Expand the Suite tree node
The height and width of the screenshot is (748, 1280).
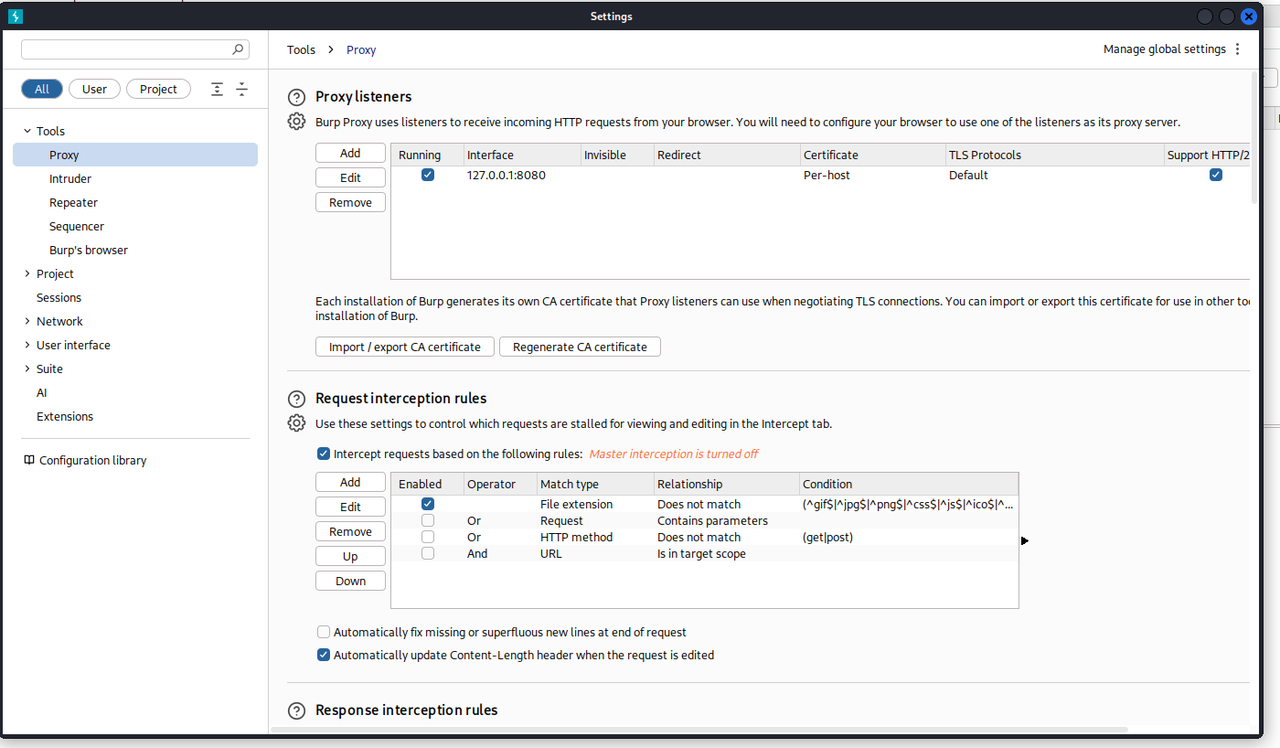point(27,369)
